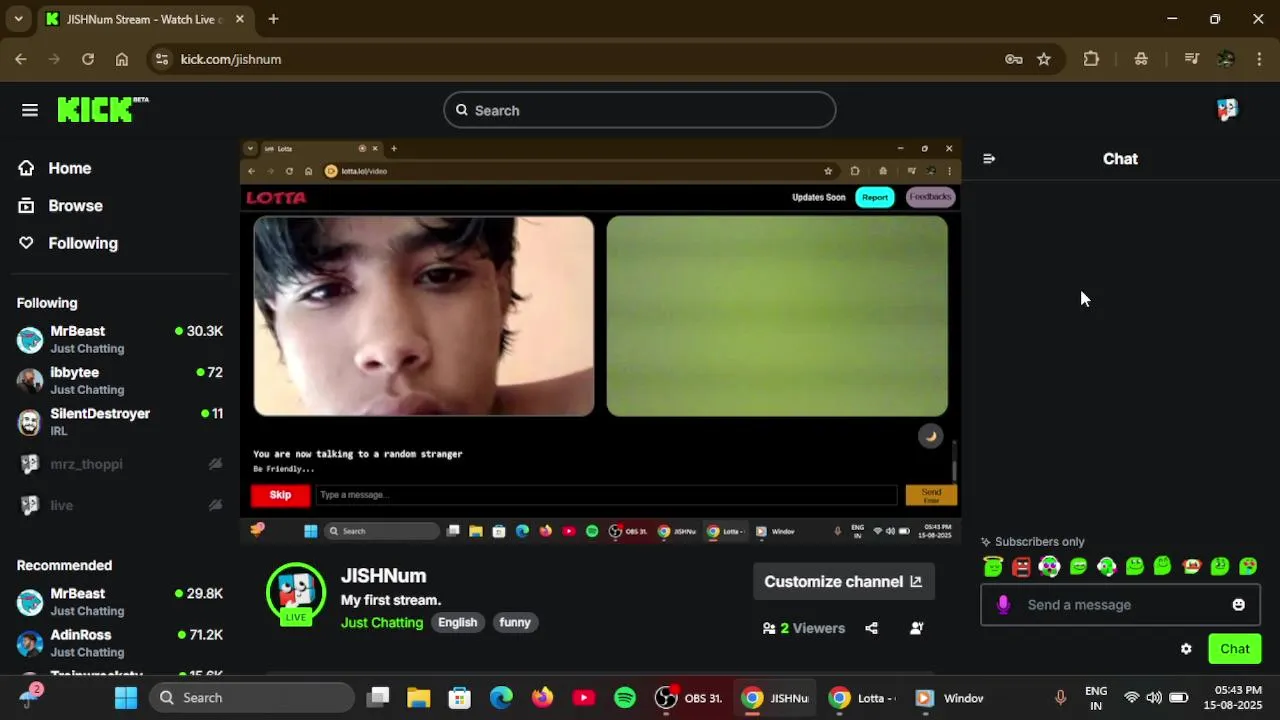Viewport: 1280px width, 720px height.
Task: Open the media controls icon
Action: coord(1191,59)
